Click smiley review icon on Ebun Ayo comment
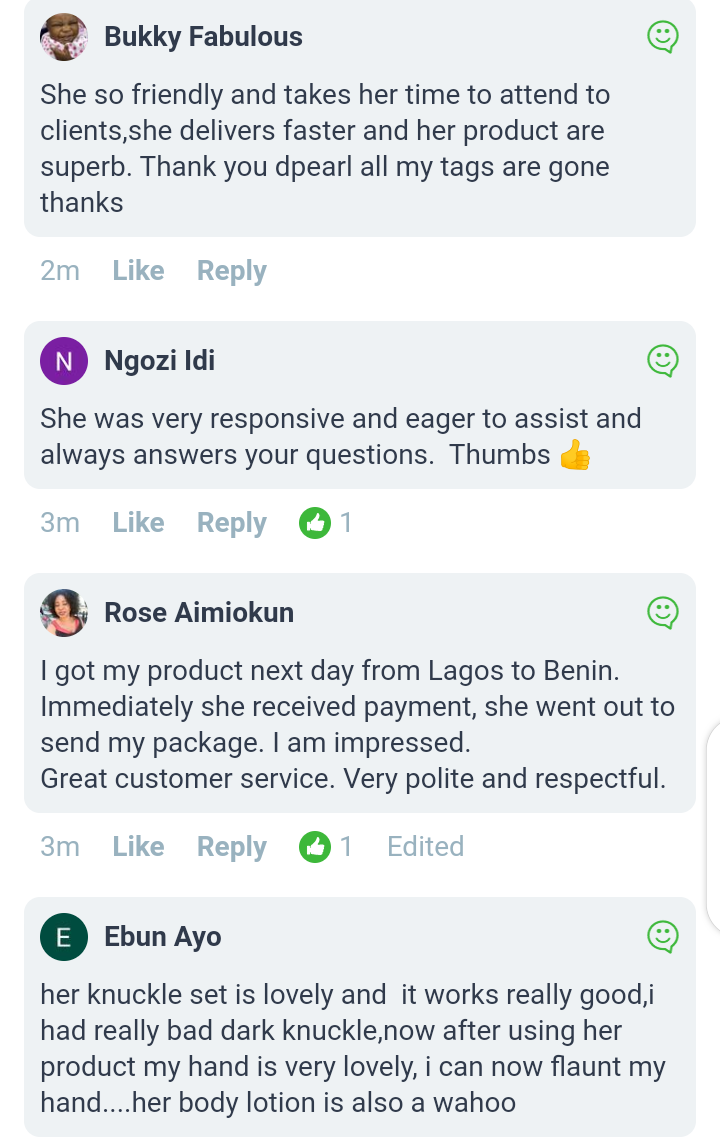This screenshot has height=1137, width=720. 662,937
